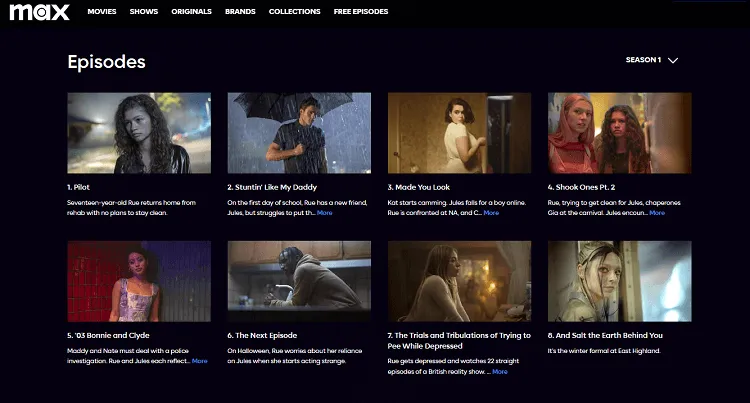Open the Movies menu
The height and width of the screenshot is (403, 750).
(x=102, y=12)
